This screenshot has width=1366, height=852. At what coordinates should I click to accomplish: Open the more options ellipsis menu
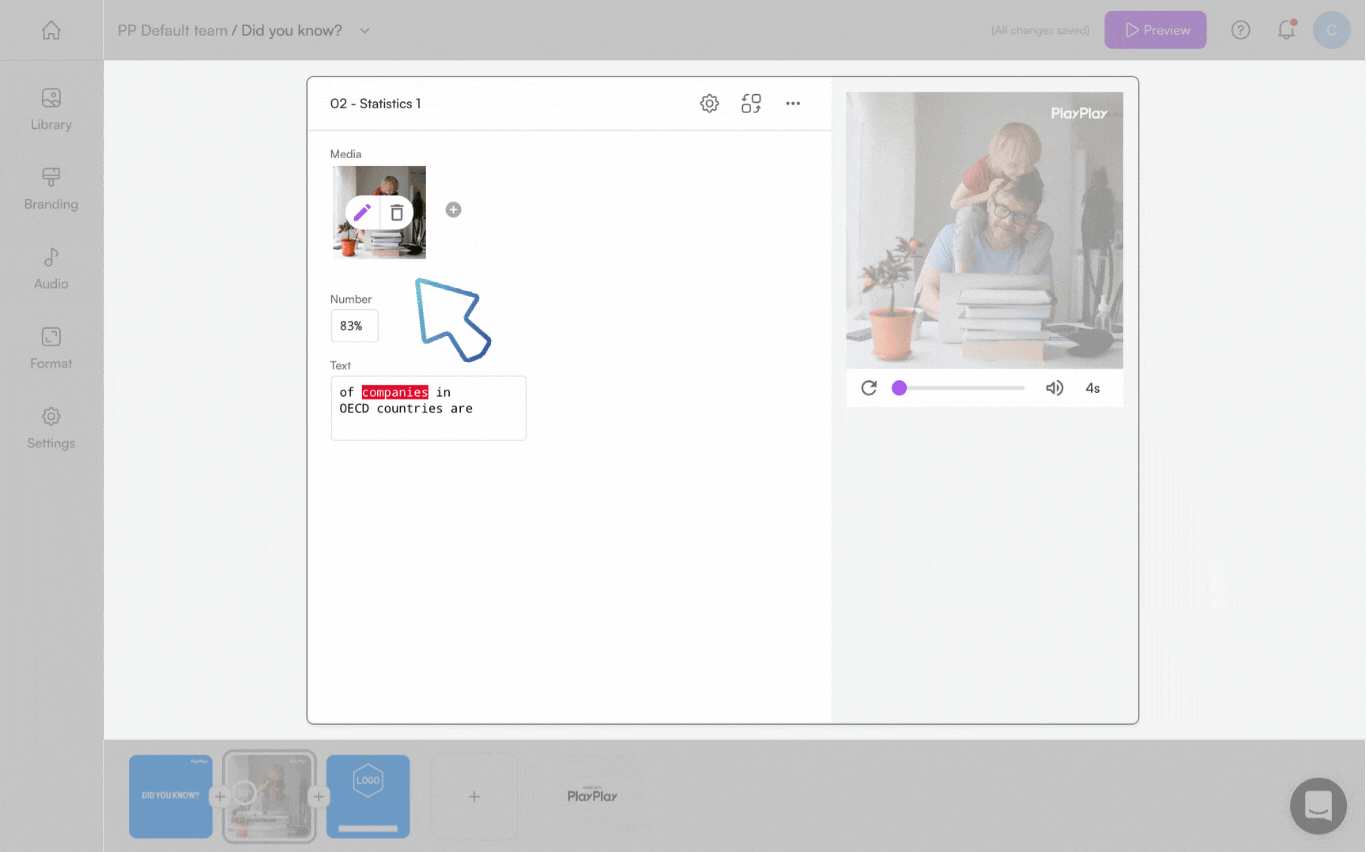pos(793,103)
